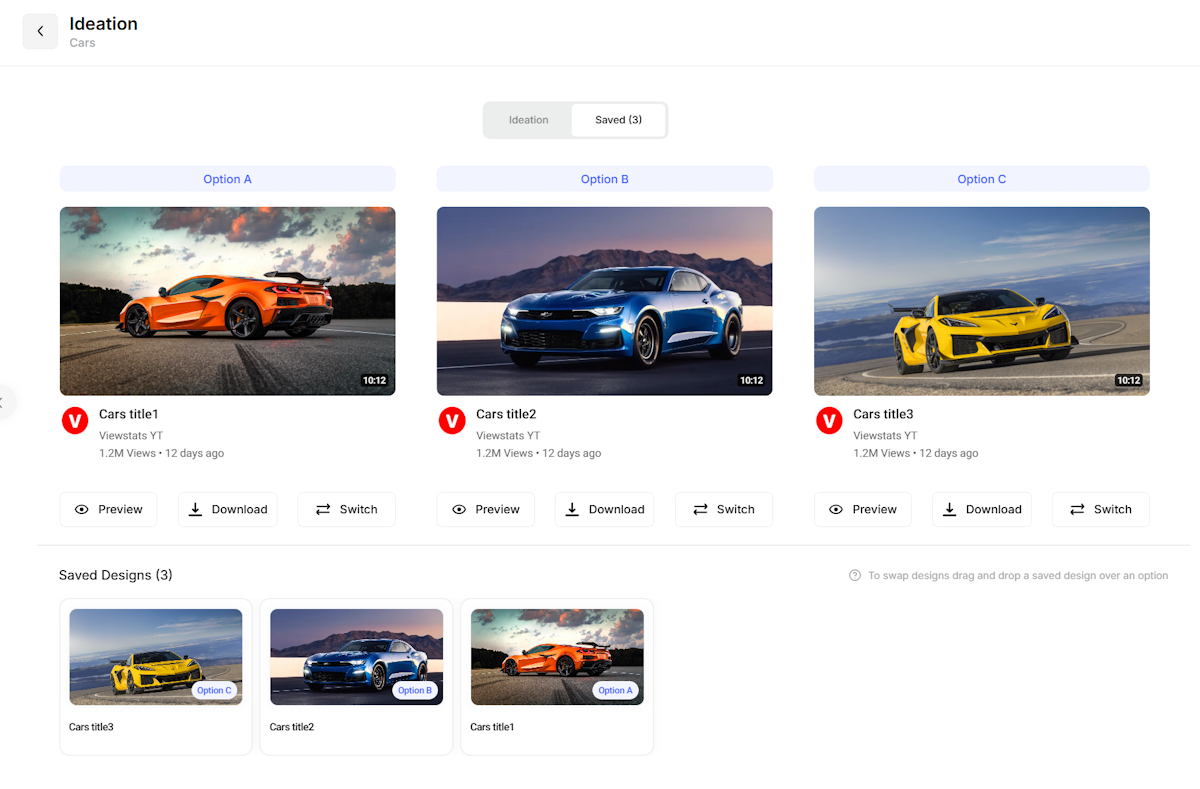Go back using the arrow button
This screenshot has height=789, width=1200.
(40, 31)
